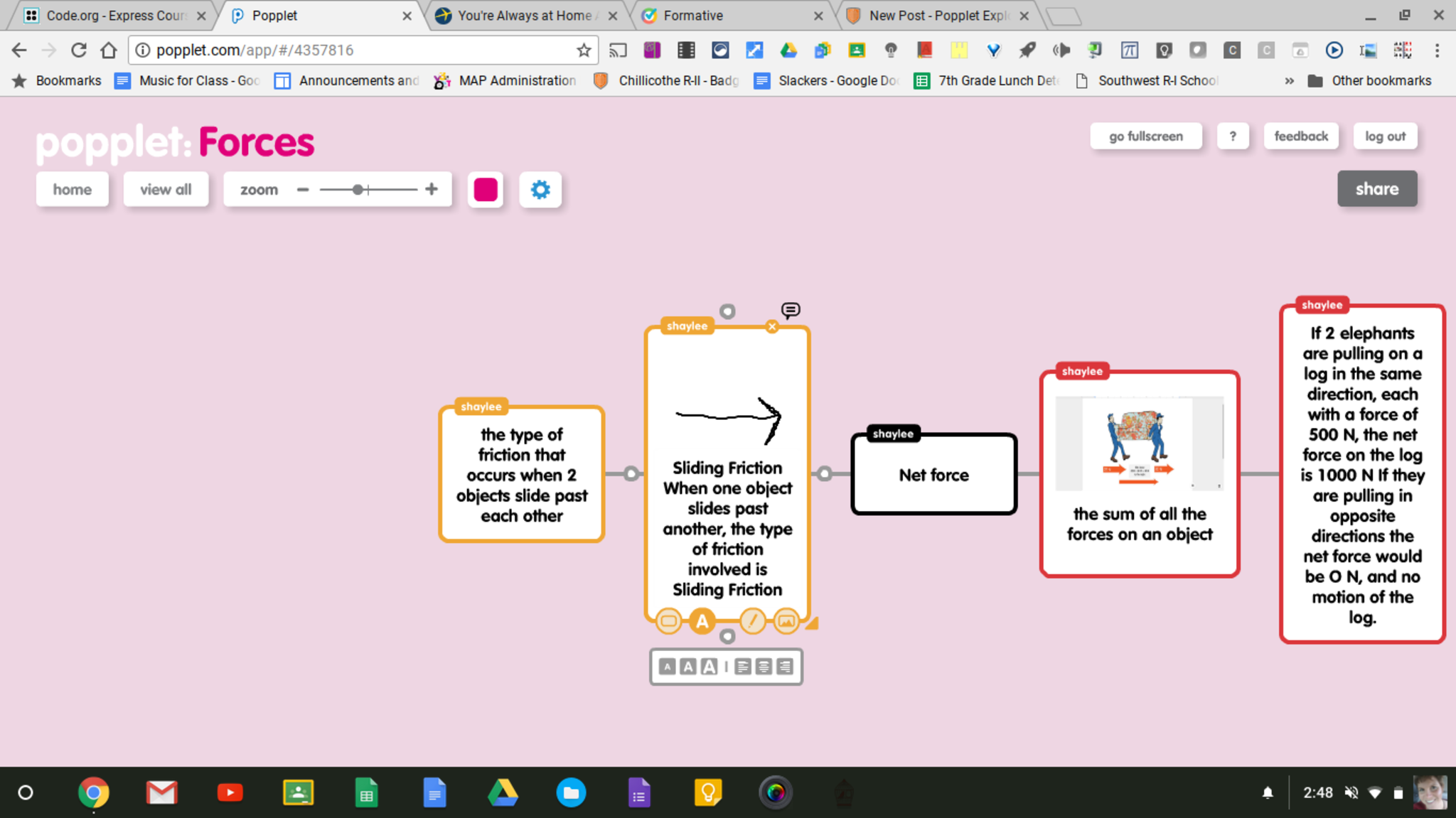Click the zoom in plus button
1456x818 pixels.
432,190
